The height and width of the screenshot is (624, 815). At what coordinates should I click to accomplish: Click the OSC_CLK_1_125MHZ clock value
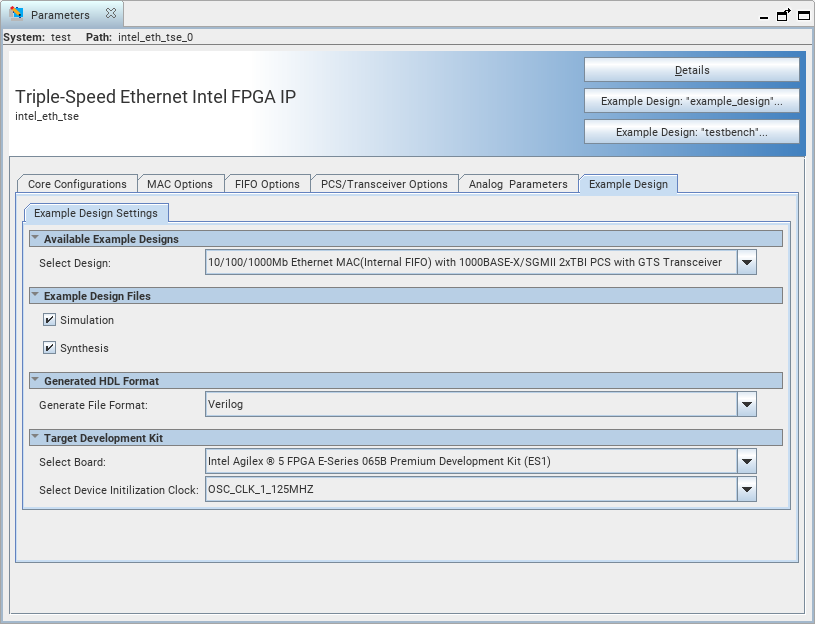(471, 489)
